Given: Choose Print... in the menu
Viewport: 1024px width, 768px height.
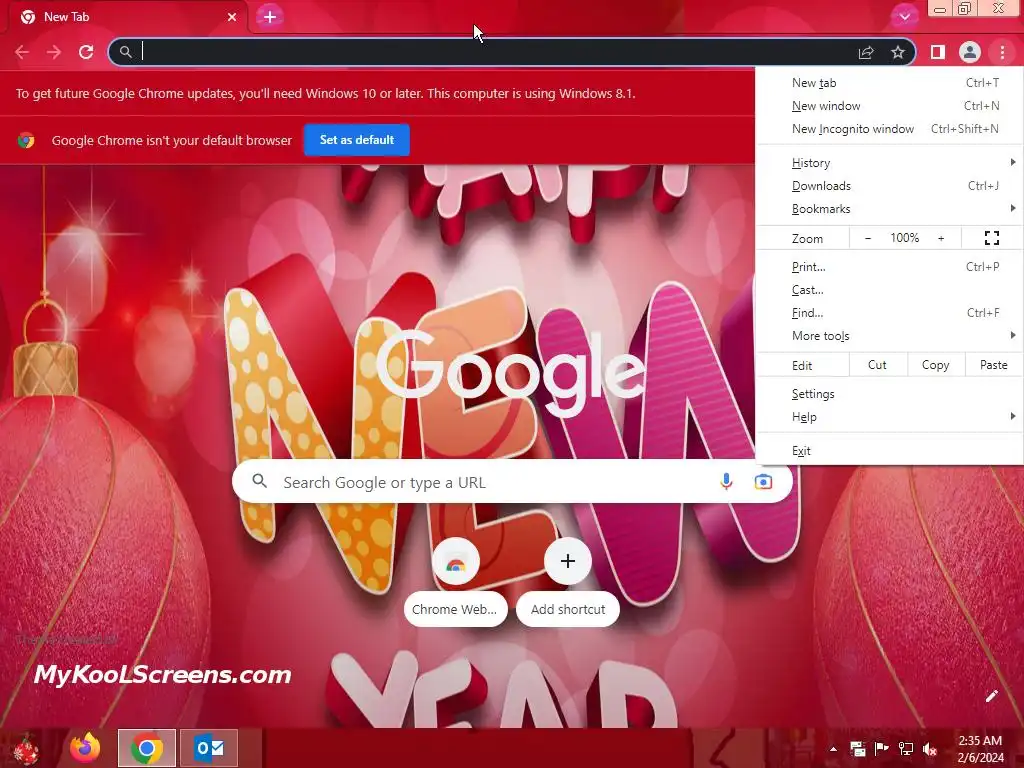Looking at the screenshot, I should point(889,266).
